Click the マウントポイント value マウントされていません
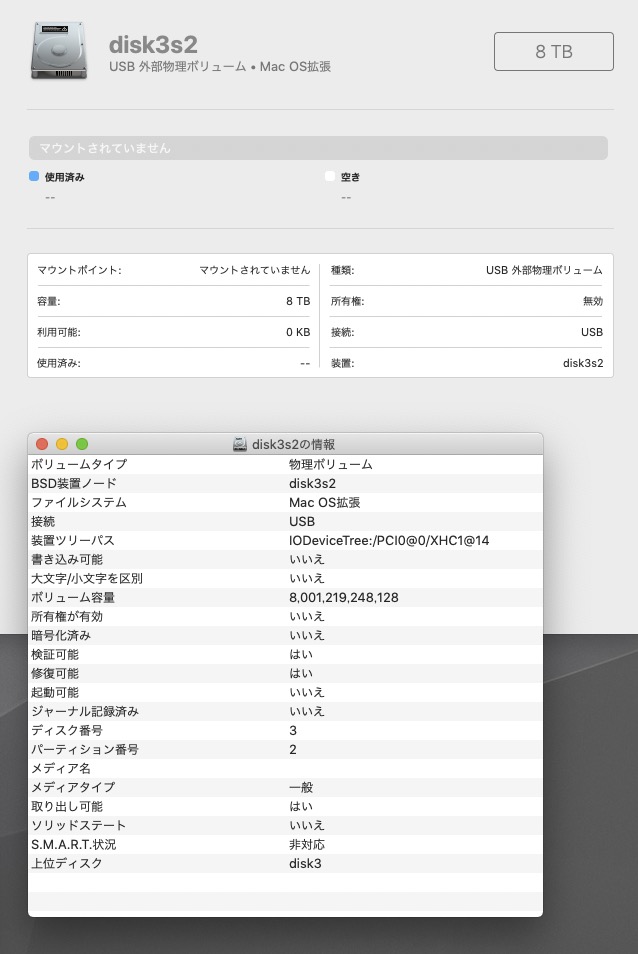 click(255, 270)
